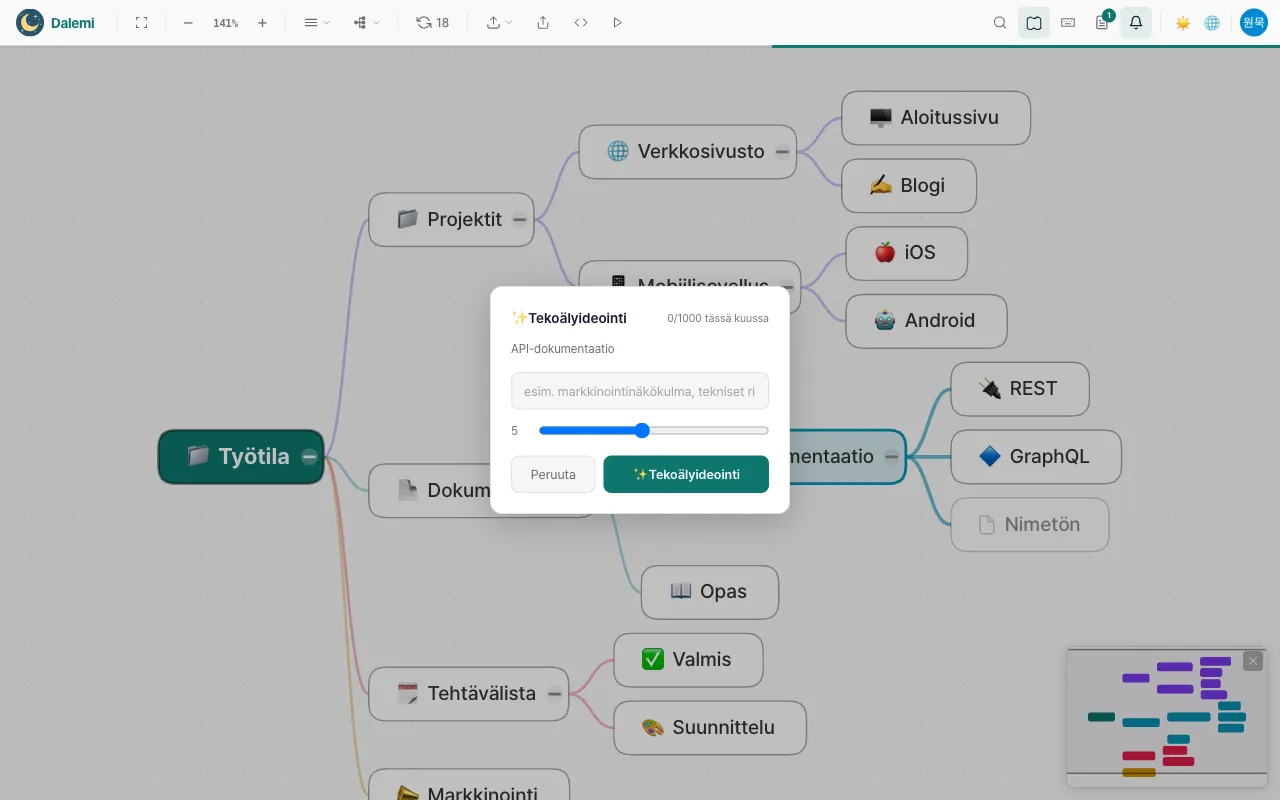This screenshot has height=800, width=1280.
Task: Click the sync history icon showing 18
Action: (x=432, y=22)
